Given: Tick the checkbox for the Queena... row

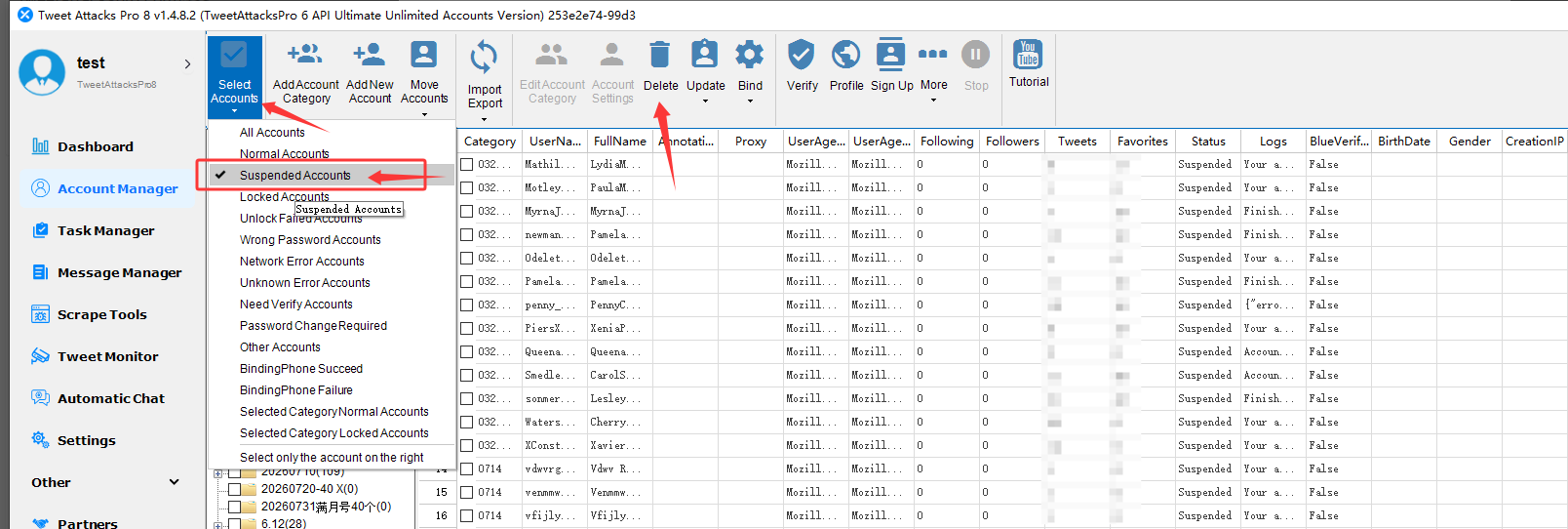Looking at the screenshot, I should (467, 351).
